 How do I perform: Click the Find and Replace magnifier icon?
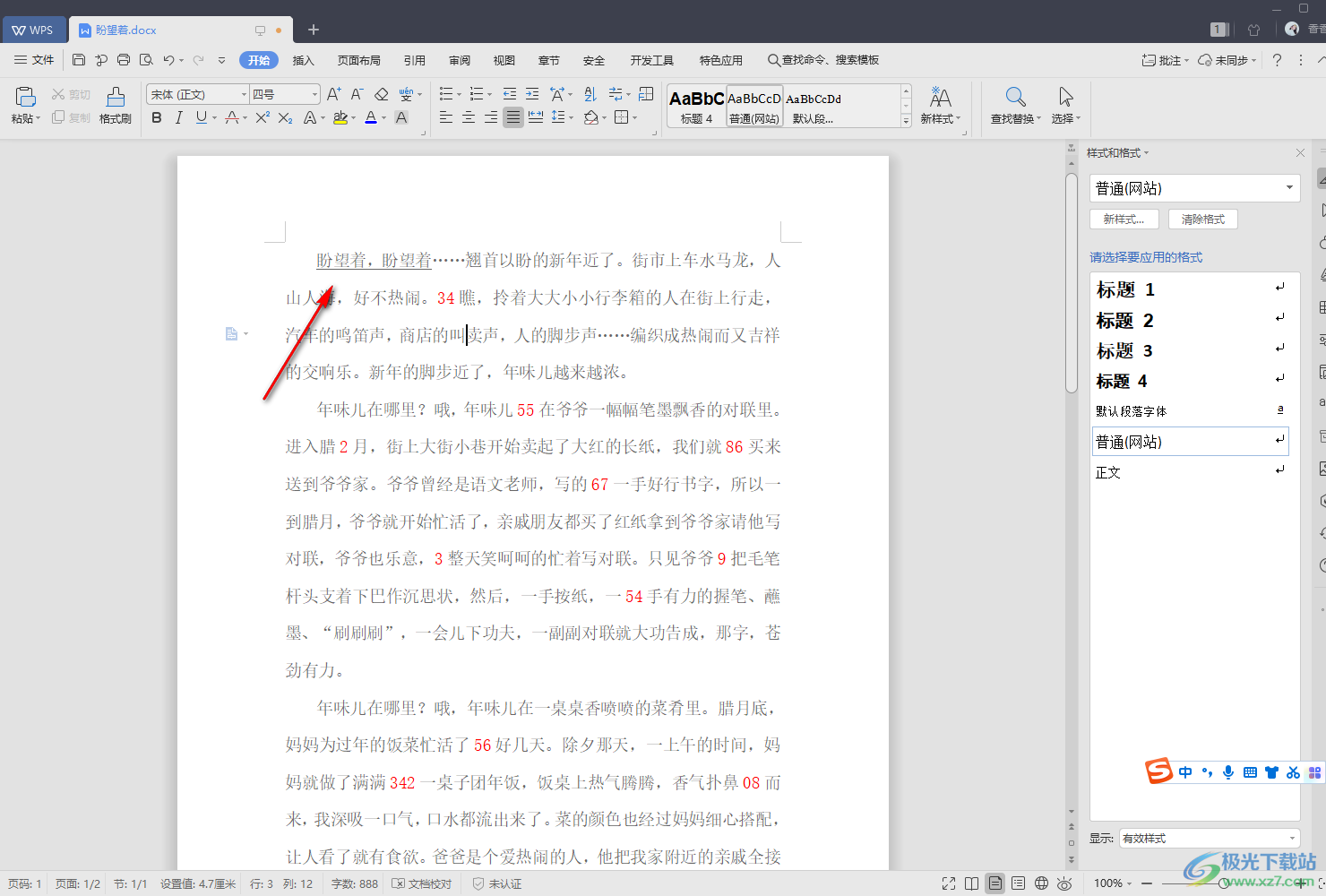1015,97
